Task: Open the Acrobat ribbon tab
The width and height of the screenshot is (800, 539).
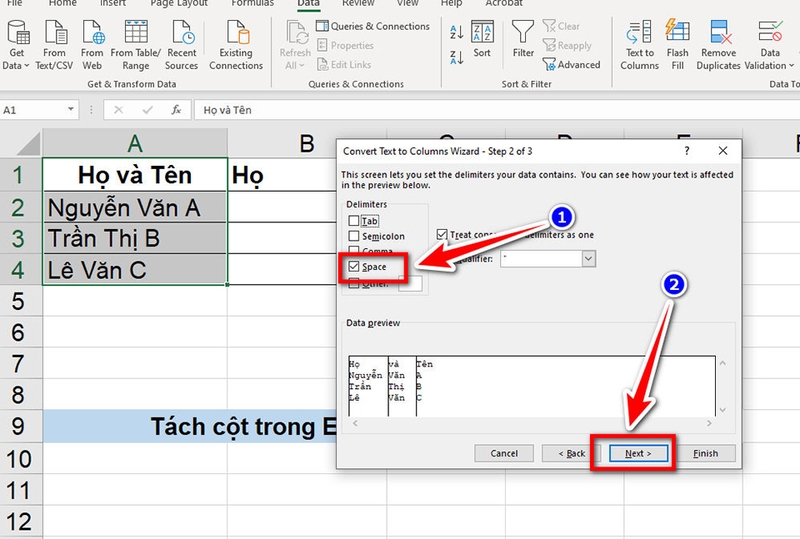Action: coord(504,3)
